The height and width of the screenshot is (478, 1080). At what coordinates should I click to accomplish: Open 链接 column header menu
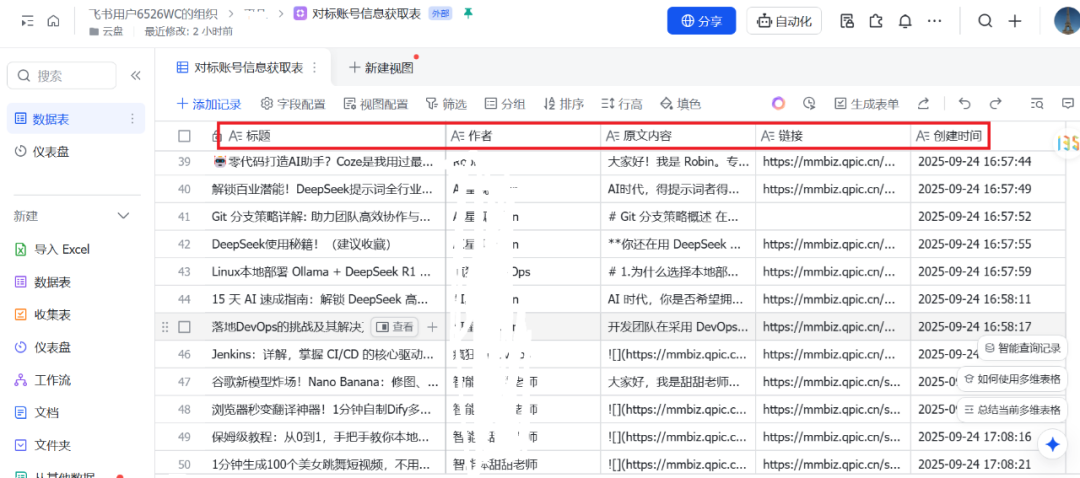tap(833, 136)
